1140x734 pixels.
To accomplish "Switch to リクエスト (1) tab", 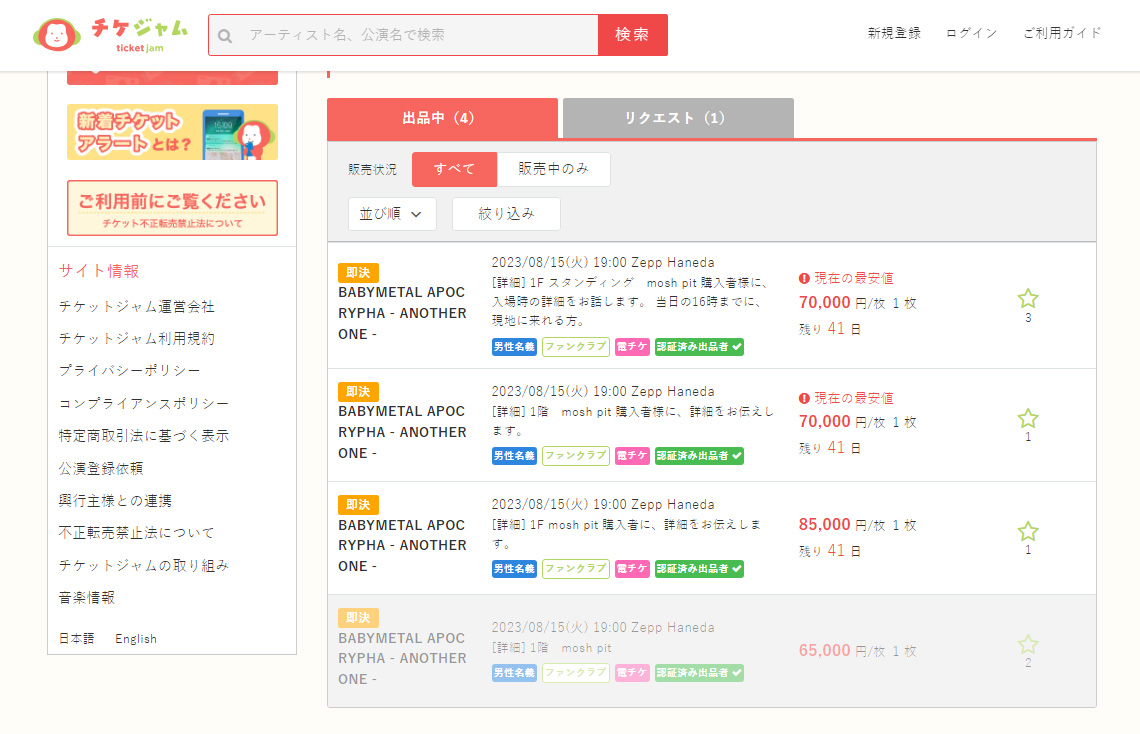I will [678, 118].
